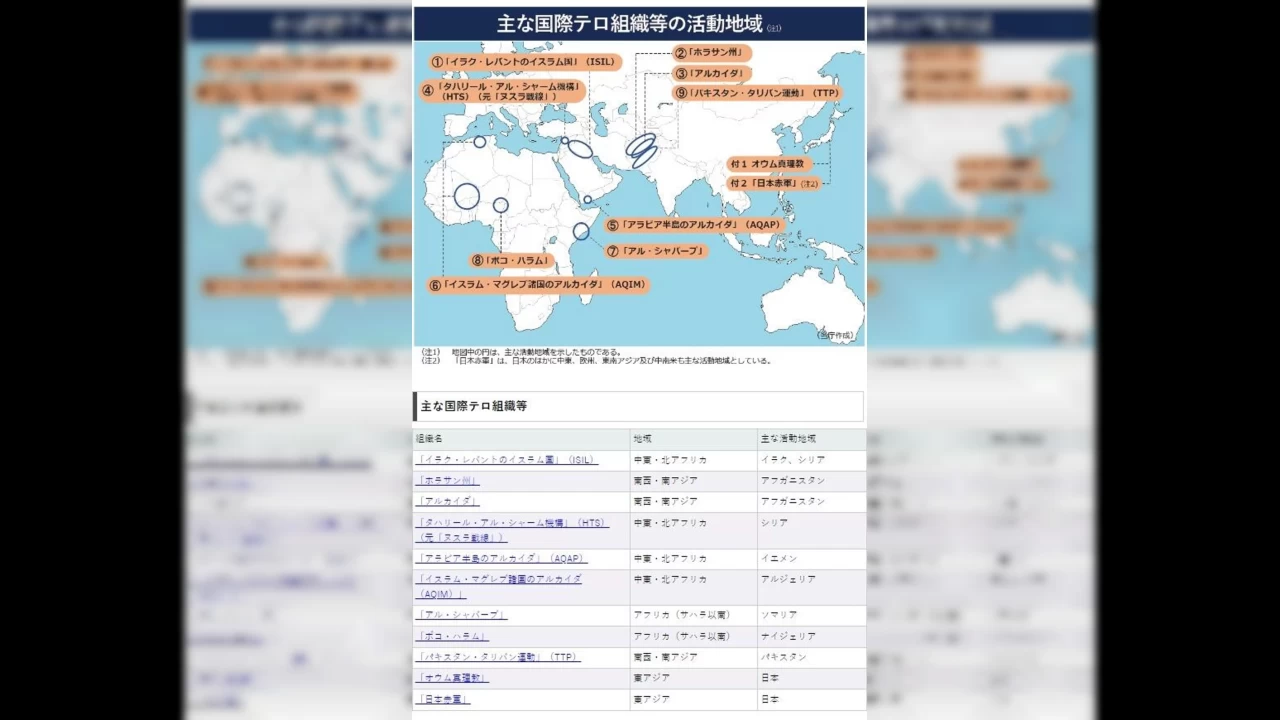Open the ISIL link in the table
Screen dimensions: 1280x720
506,460
